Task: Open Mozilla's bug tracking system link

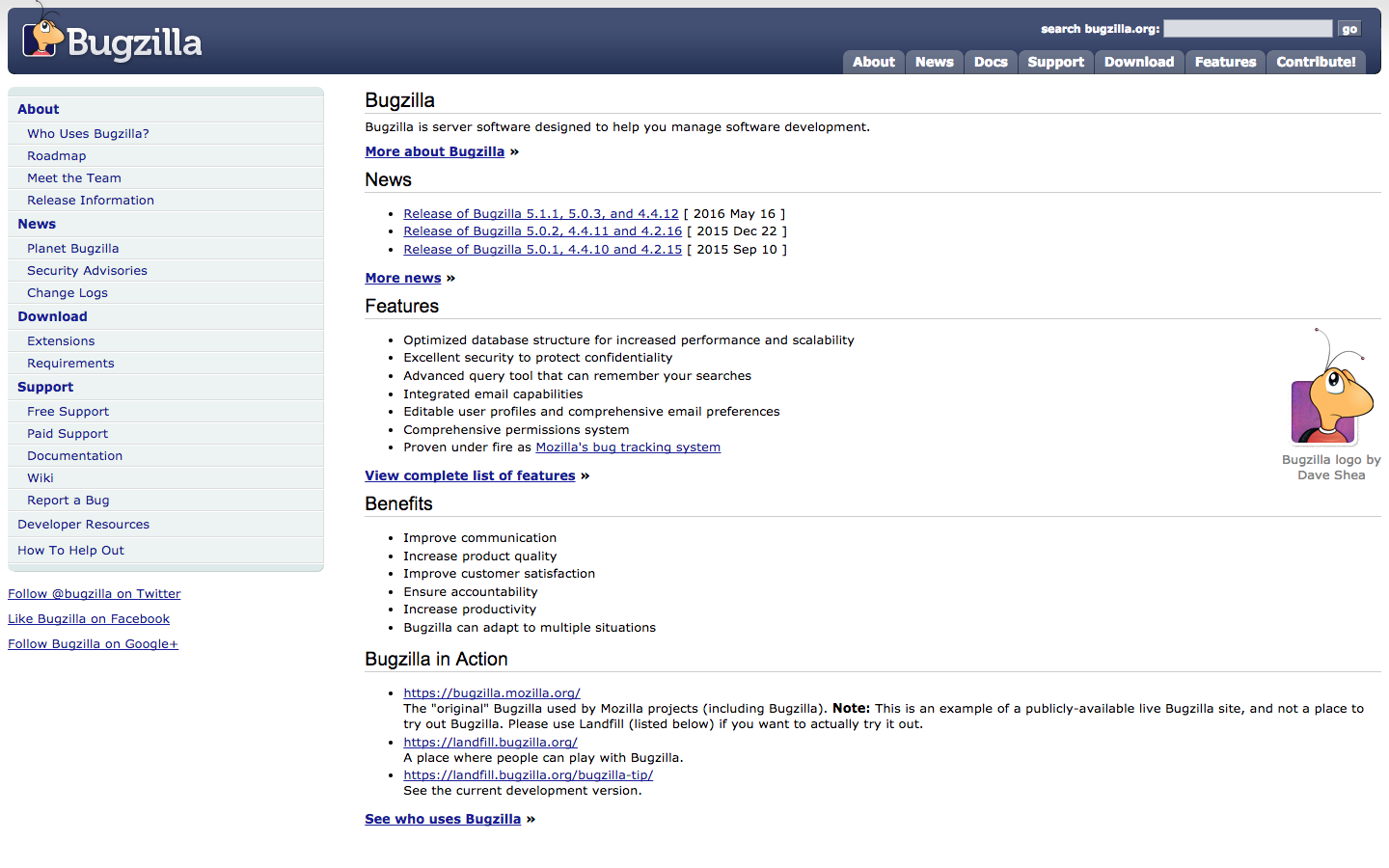Action: [628, 448]
